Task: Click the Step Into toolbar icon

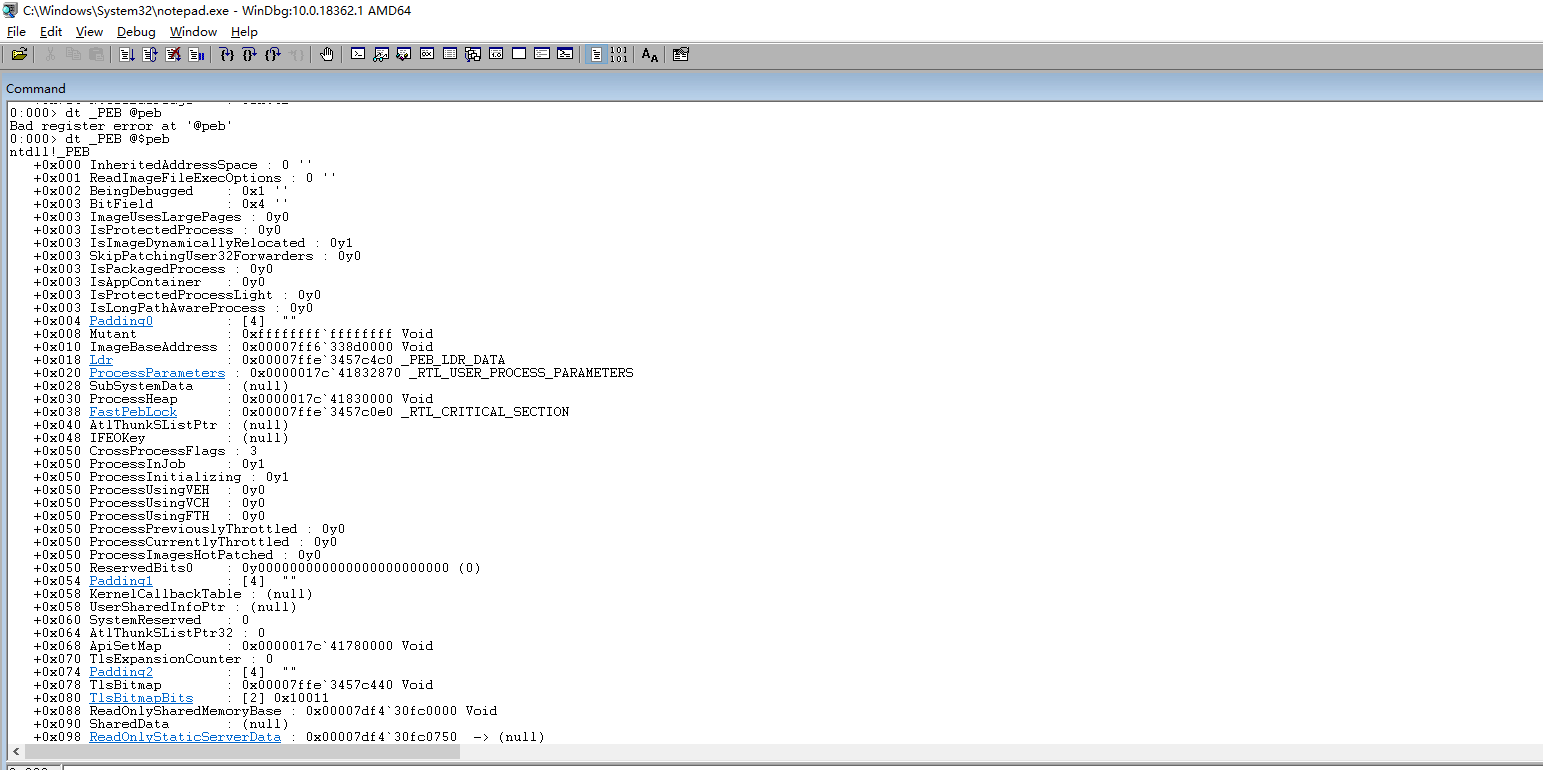Action: [227, 54]
